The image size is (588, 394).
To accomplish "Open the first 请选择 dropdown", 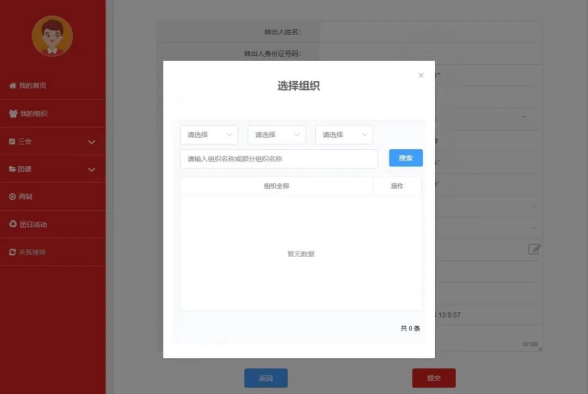I will click(209, 135).
